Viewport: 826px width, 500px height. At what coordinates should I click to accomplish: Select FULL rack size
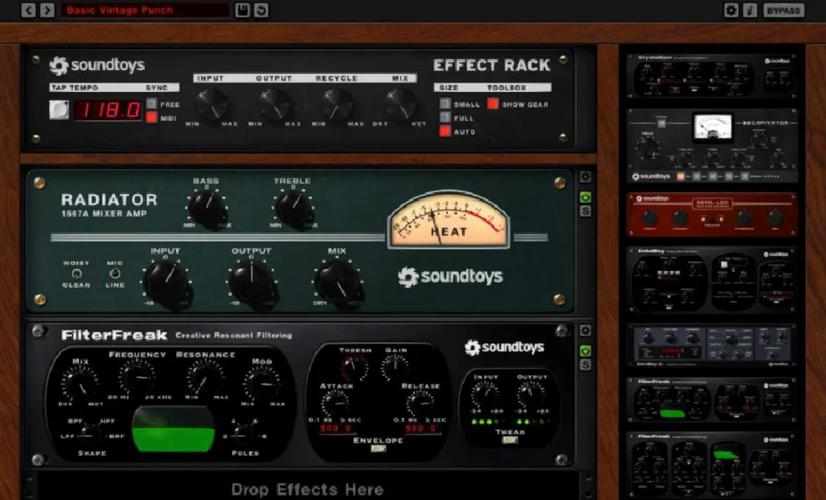[x=446, y=117]
